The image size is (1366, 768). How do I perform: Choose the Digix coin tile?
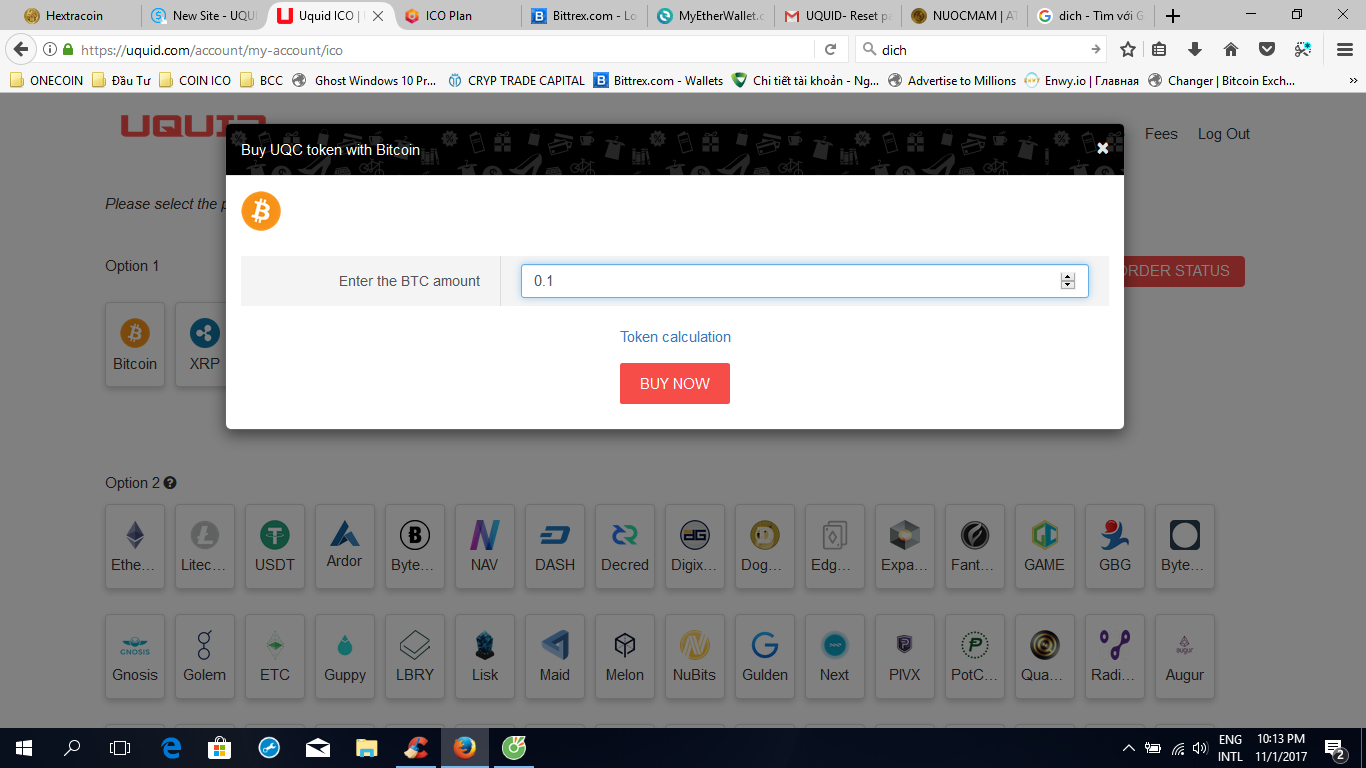coord(695,546)
